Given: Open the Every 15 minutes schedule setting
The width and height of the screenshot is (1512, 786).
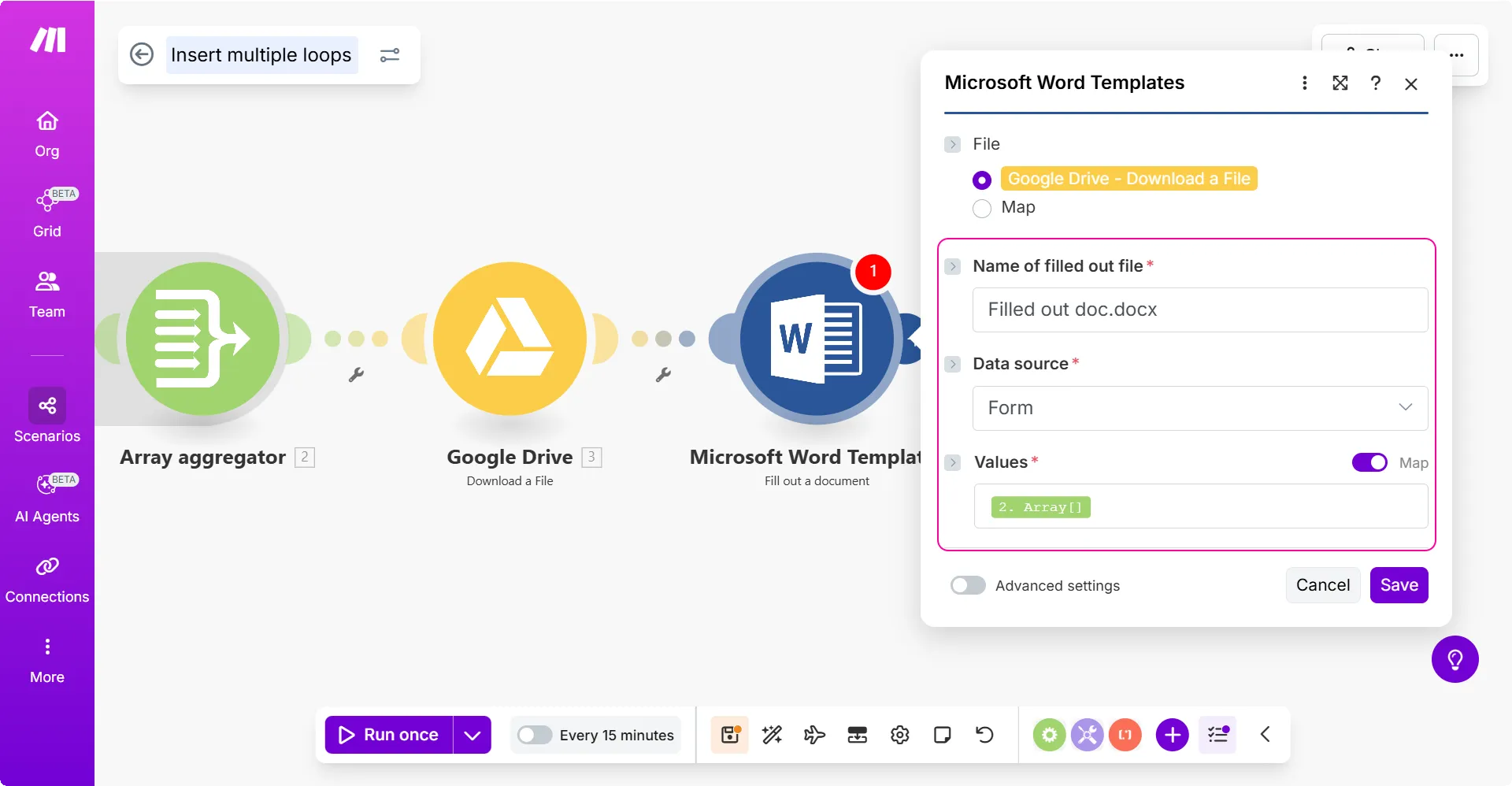Looking at the screenshot, I should [x=617, y=735].
